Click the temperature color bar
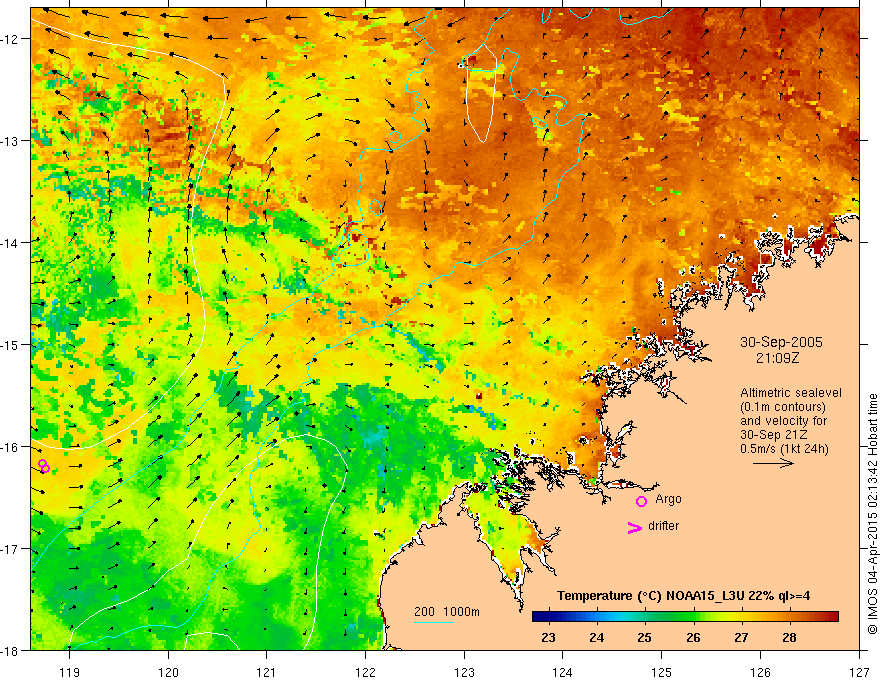Screen dimensions: 880x680 click(x=685, y=617)
